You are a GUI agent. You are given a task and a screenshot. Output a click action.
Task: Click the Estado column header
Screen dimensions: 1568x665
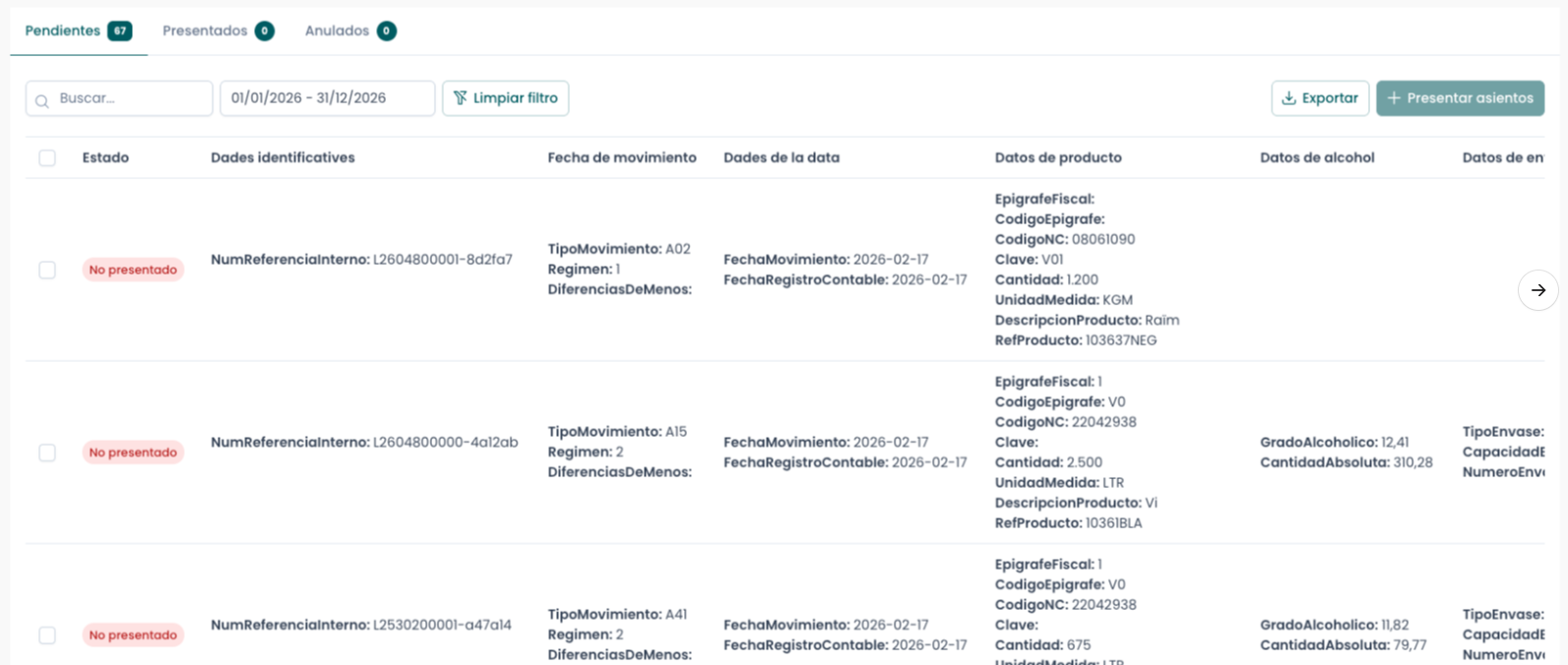(105, 157)
